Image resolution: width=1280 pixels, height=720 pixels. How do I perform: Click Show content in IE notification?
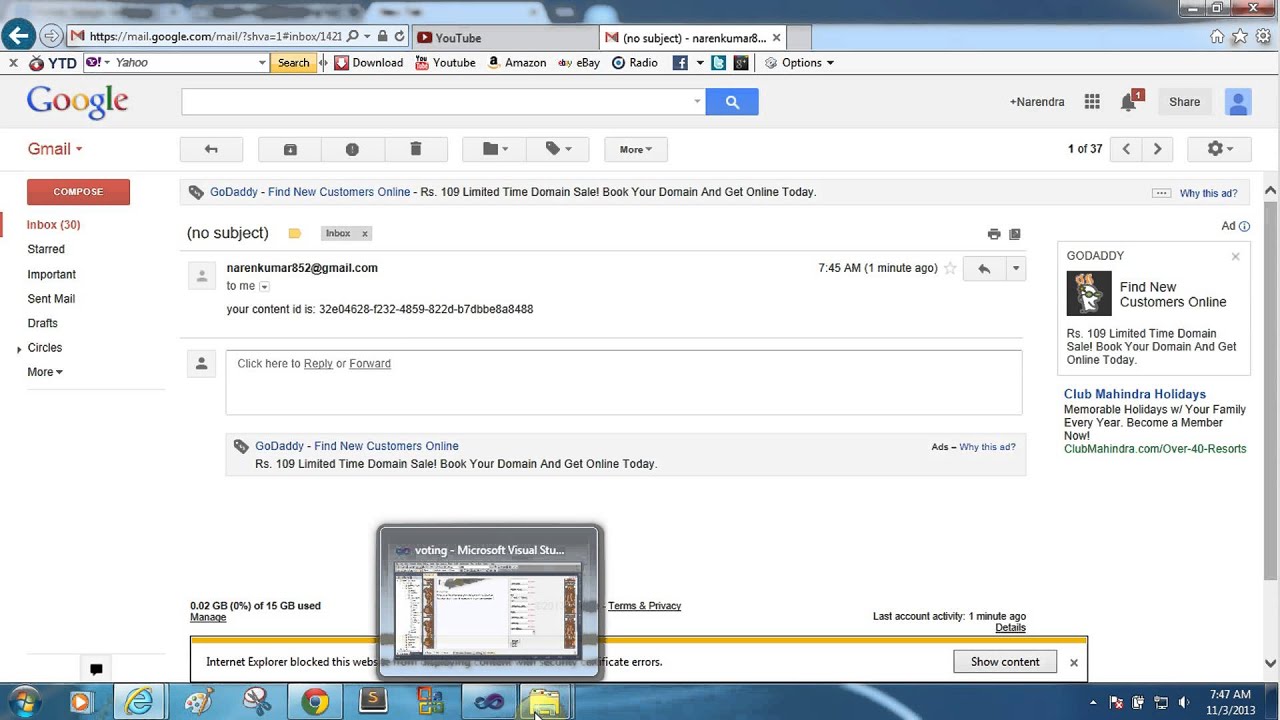click(1005, 662)
